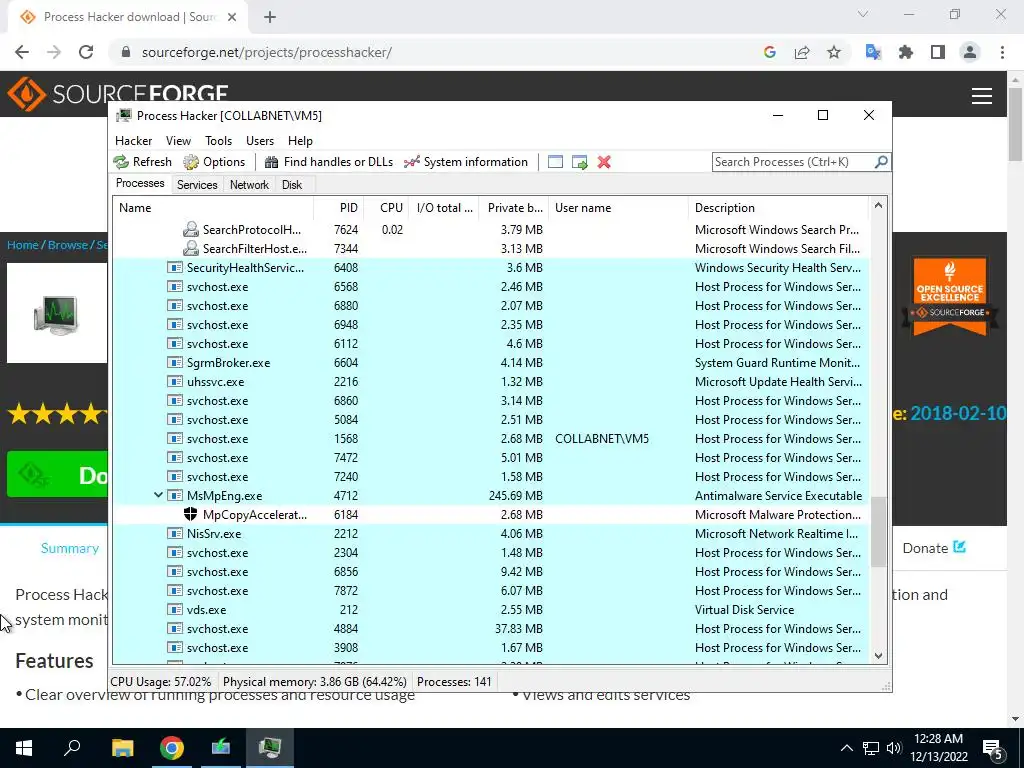This screenshot has width=1024, height=768.
Task: Bookmark this page with star icon
Action: (x=834, y=52)
